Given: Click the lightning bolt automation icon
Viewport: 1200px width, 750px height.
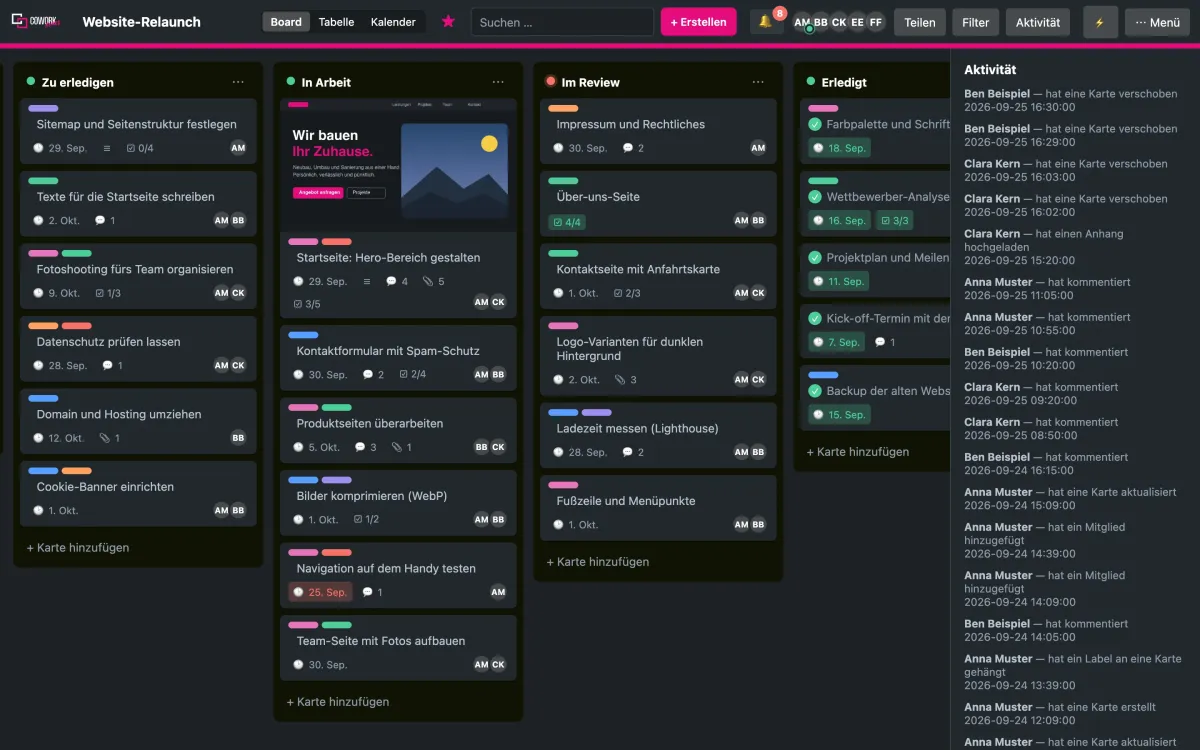Looking at the screenshot, I should point(1100,22).
